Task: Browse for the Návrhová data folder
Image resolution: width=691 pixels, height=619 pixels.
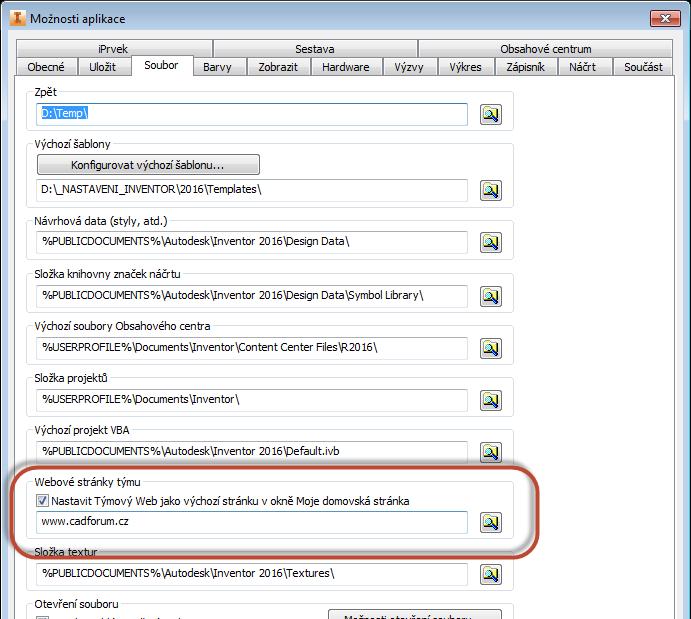Action: coord(490,242)
